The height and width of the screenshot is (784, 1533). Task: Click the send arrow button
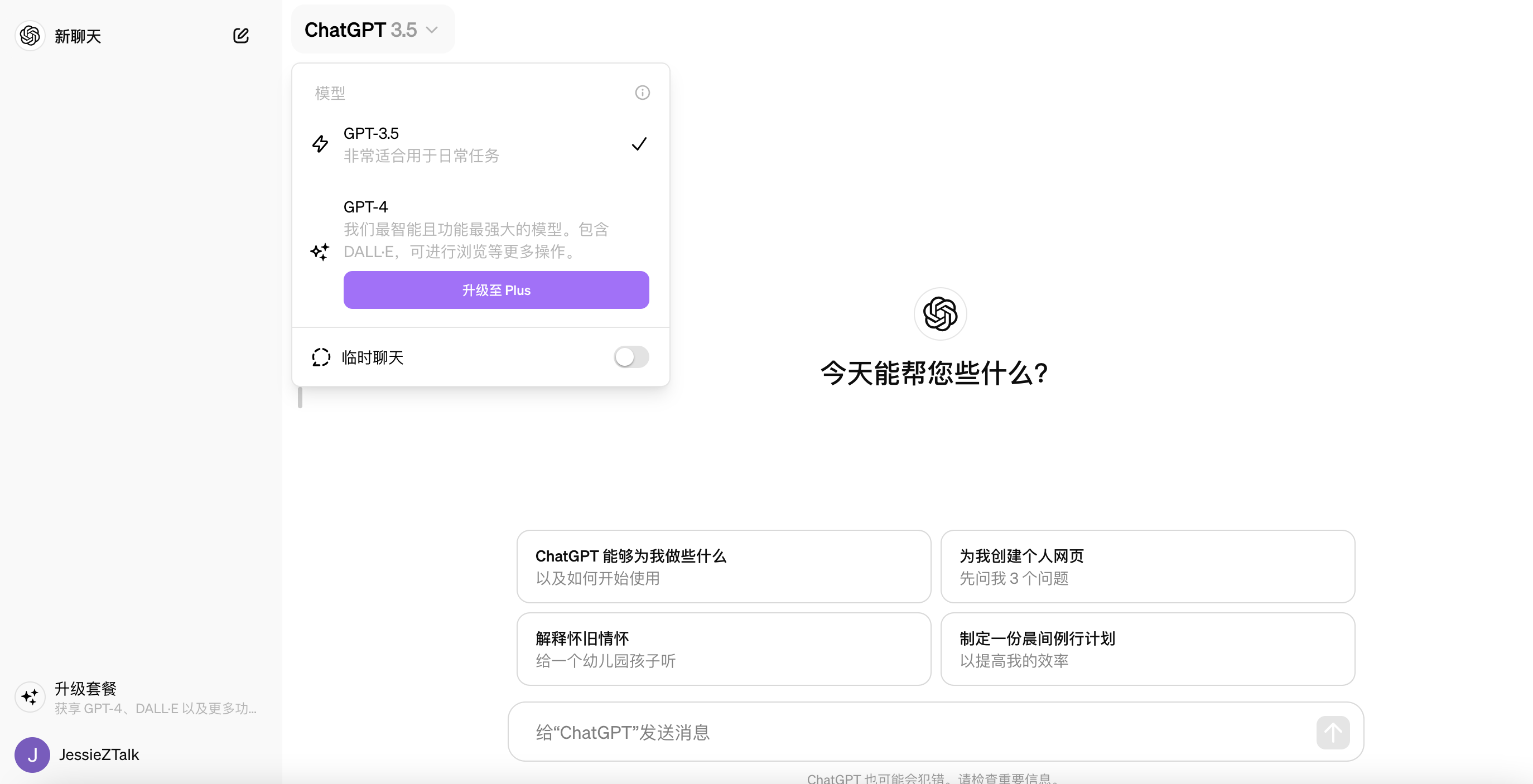coord(1332,732)
